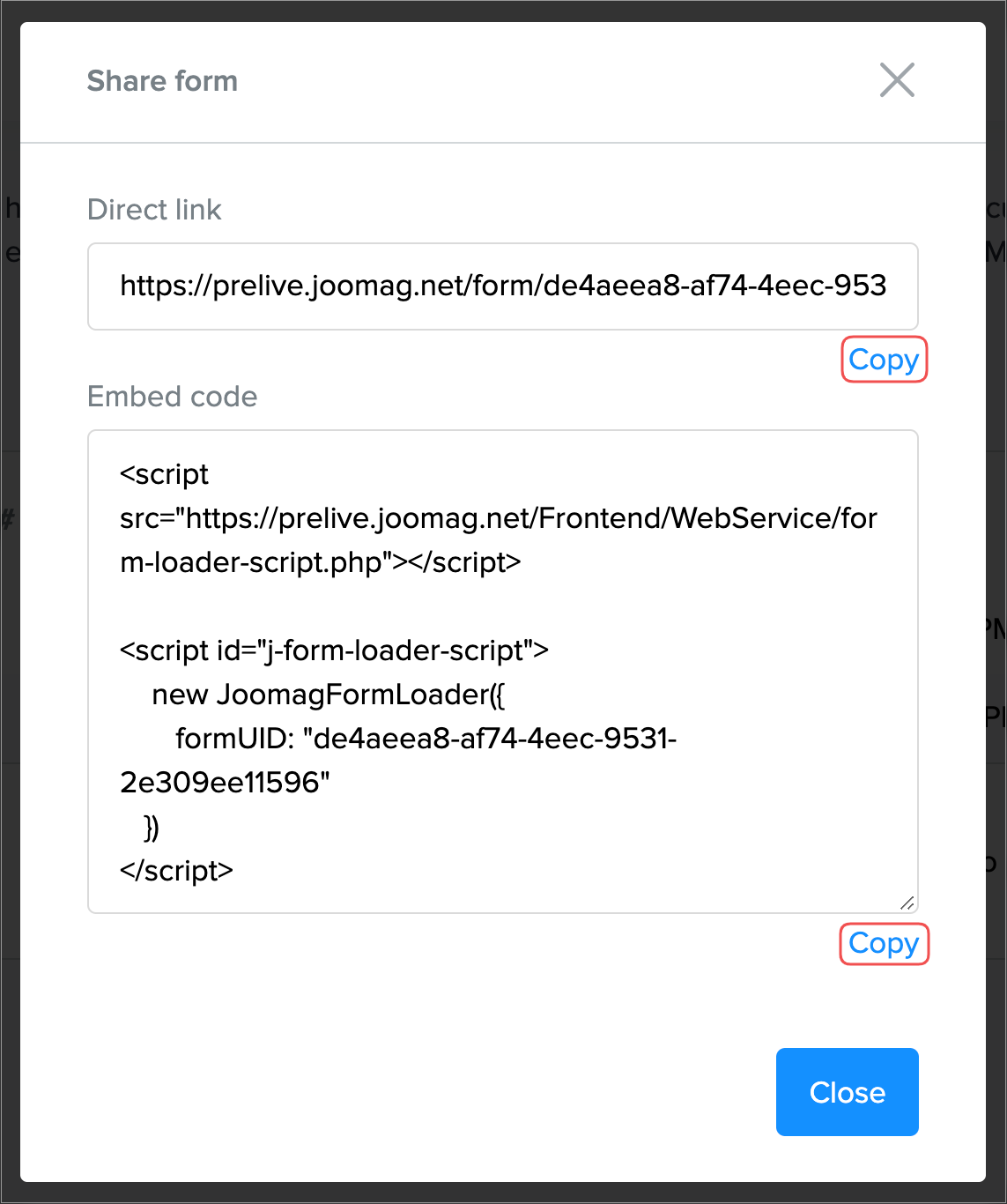Viewport: 1007px width, 1204px height.
Task: Click the "Direct link" label
Action: point(154,210)
